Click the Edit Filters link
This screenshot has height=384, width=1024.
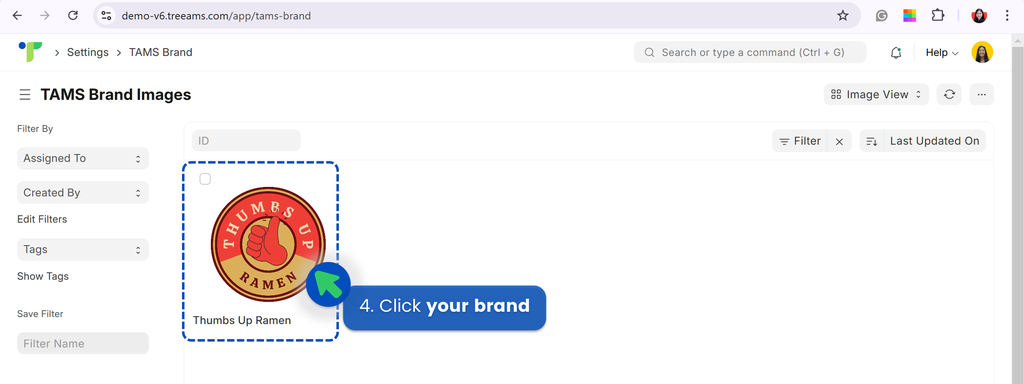[x=42, y=219]
